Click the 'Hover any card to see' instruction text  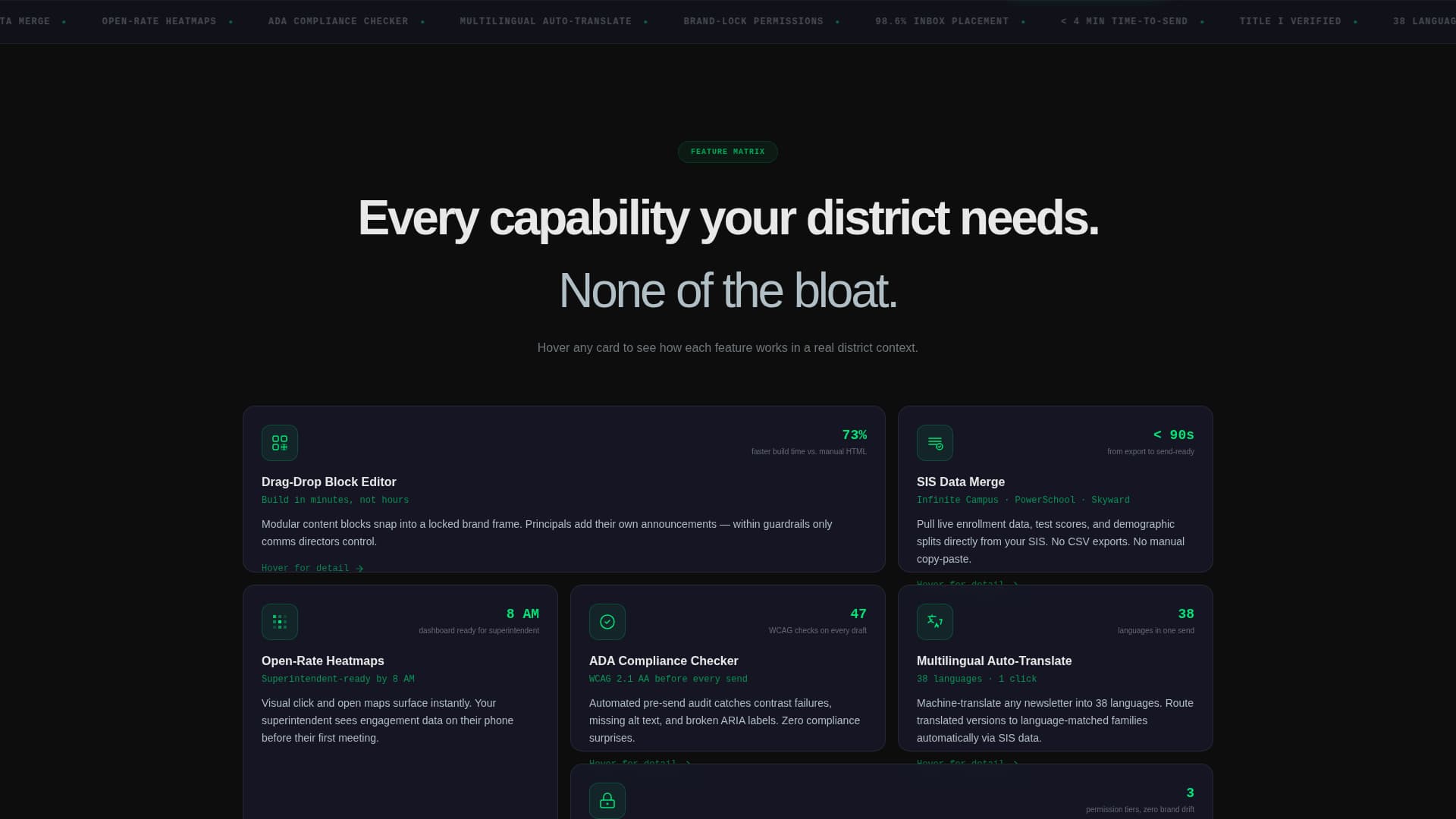point(728,347)
